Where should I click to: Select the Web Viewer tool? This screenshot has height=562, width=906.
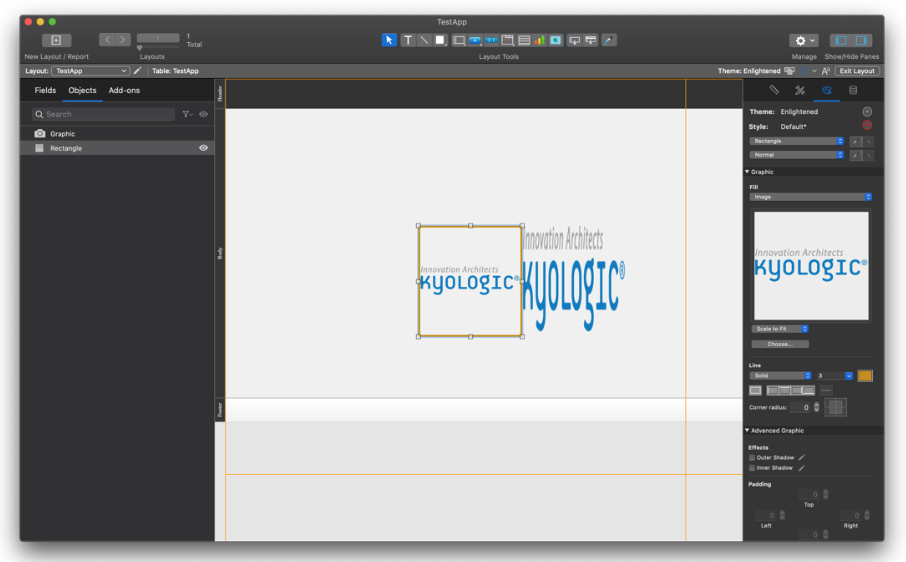pyautogui.click(x=556, y=40)
